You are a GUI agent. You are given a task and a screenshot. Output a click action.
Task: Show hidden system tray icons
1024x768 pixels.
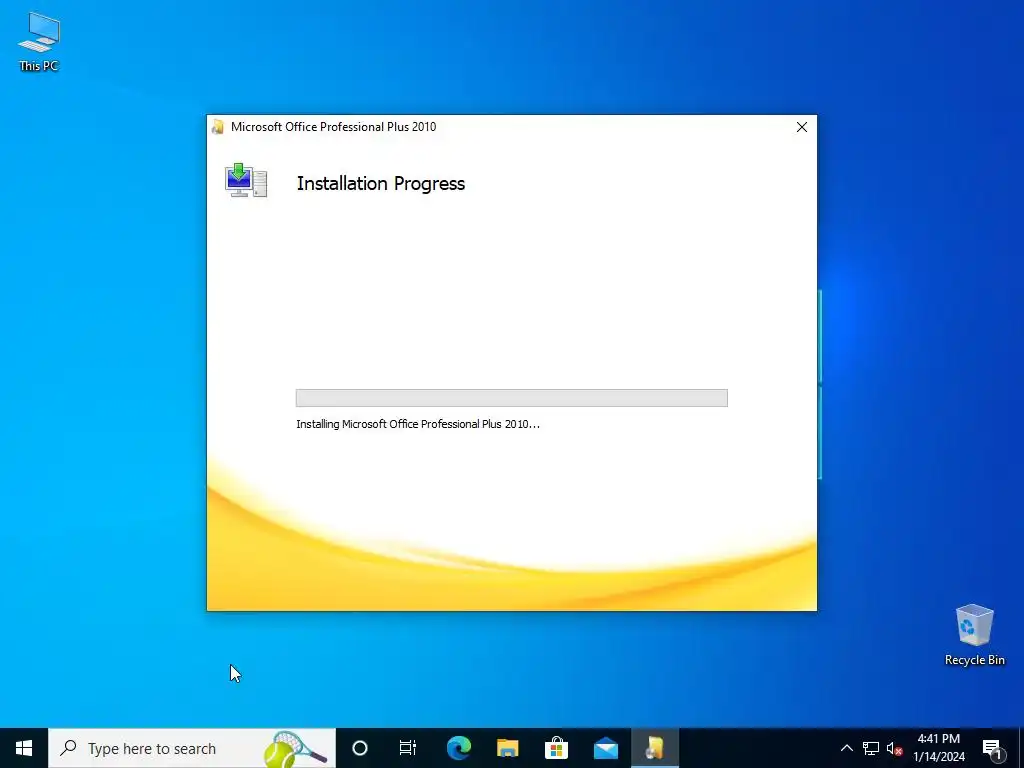coord(846,748)
